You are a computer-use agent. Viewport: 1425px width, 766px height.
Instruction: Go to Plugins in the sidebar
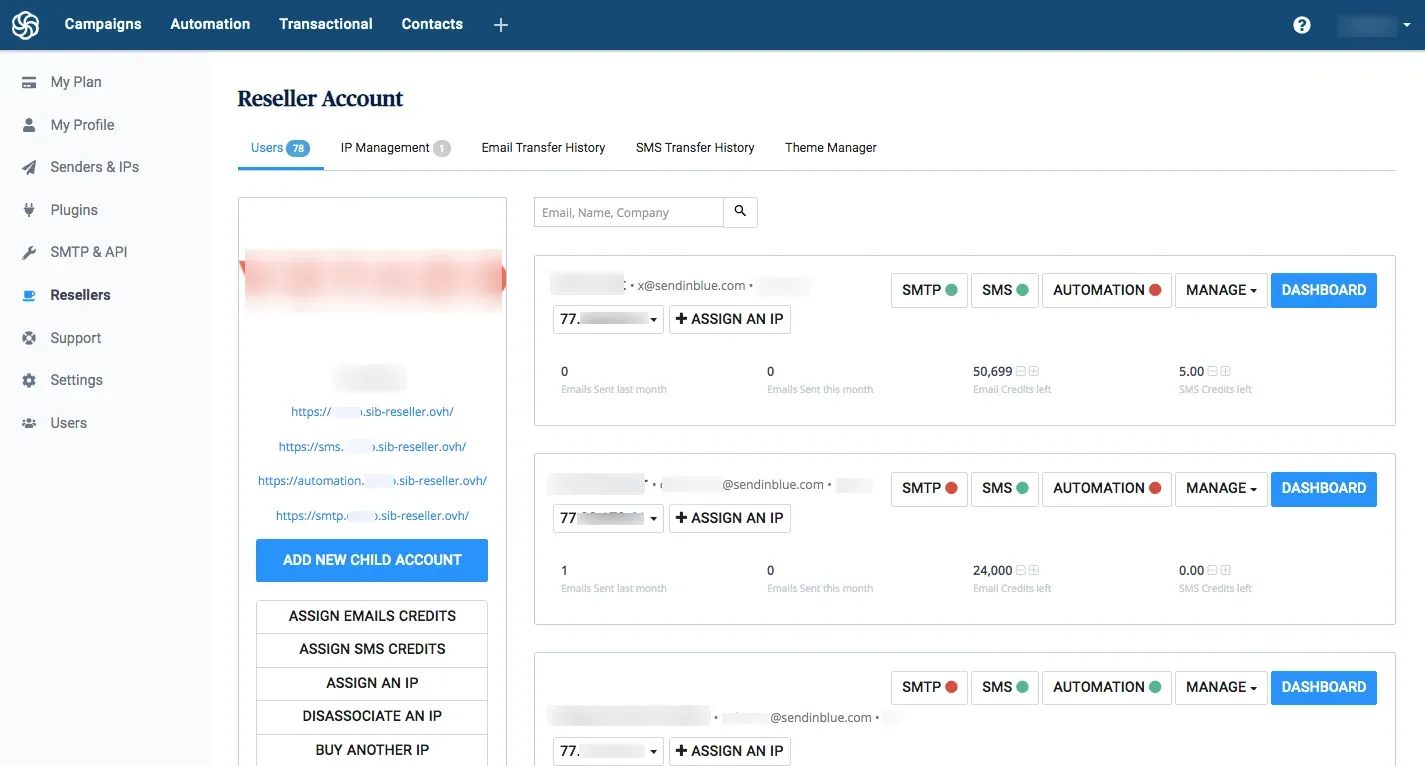tap(74, 210)
